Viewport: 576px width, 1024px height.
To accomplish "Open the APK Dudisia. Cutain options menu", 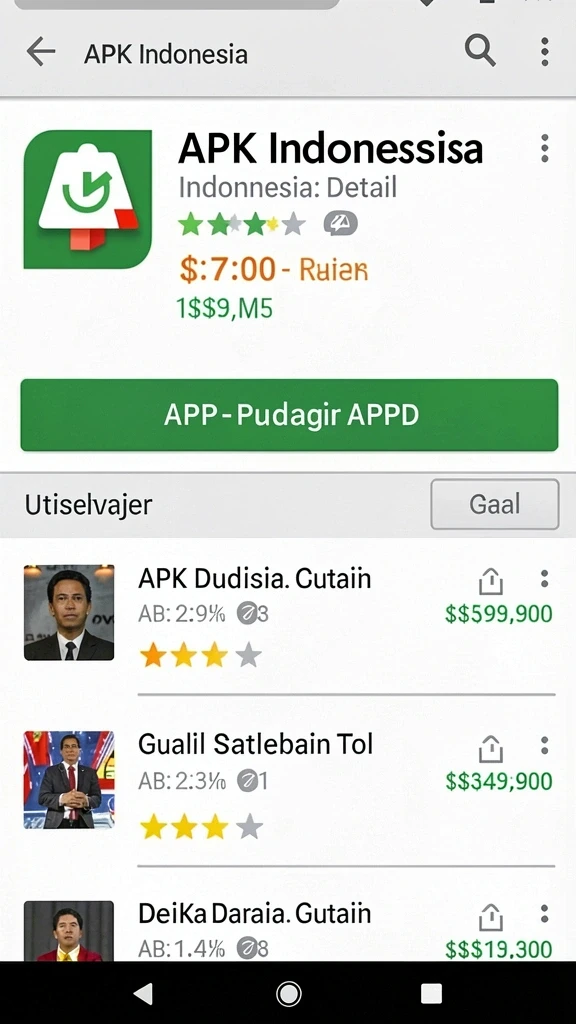I will point(544,579).
